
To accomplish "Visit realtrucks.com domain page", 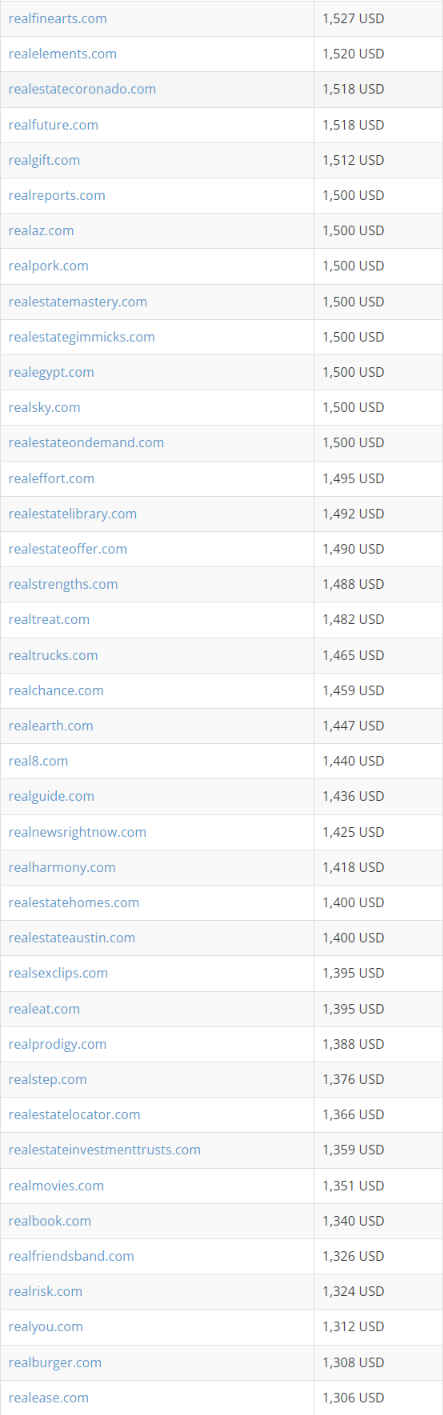I will click(x=53, y=655).
